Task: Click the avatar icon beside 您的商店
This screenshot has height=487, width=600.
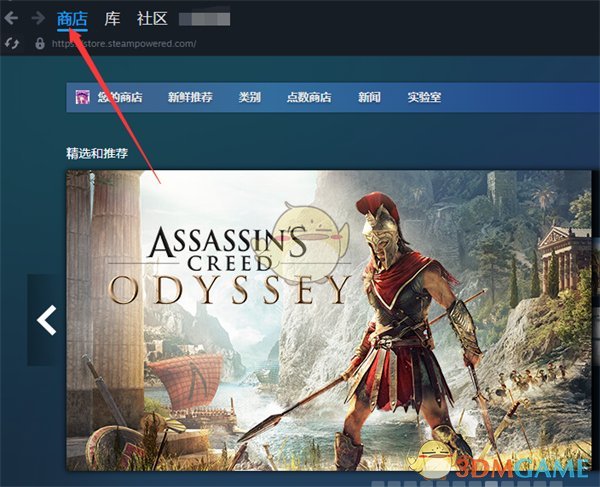Action: coord(82,97)
